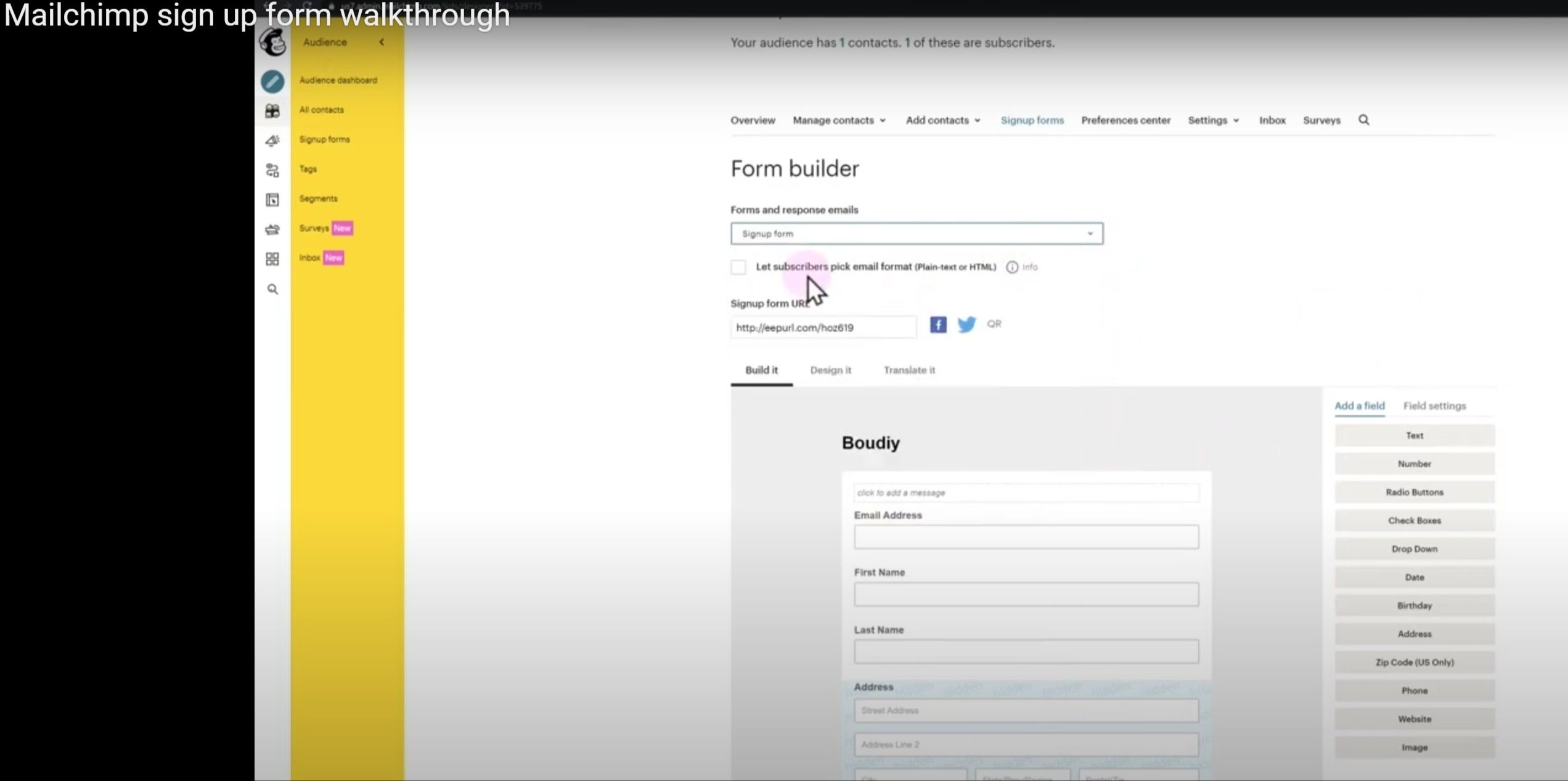
Task: Open the Field settings tab
Action: (x=1434, y=406)
